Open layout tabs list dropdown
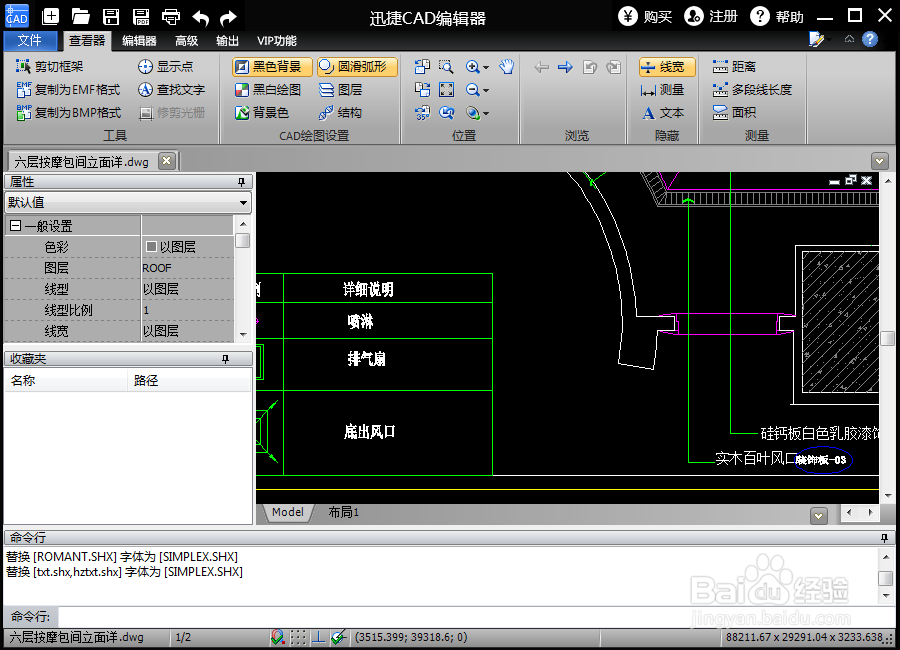This screenshot has width=900, height=650. tap(819, 516)
